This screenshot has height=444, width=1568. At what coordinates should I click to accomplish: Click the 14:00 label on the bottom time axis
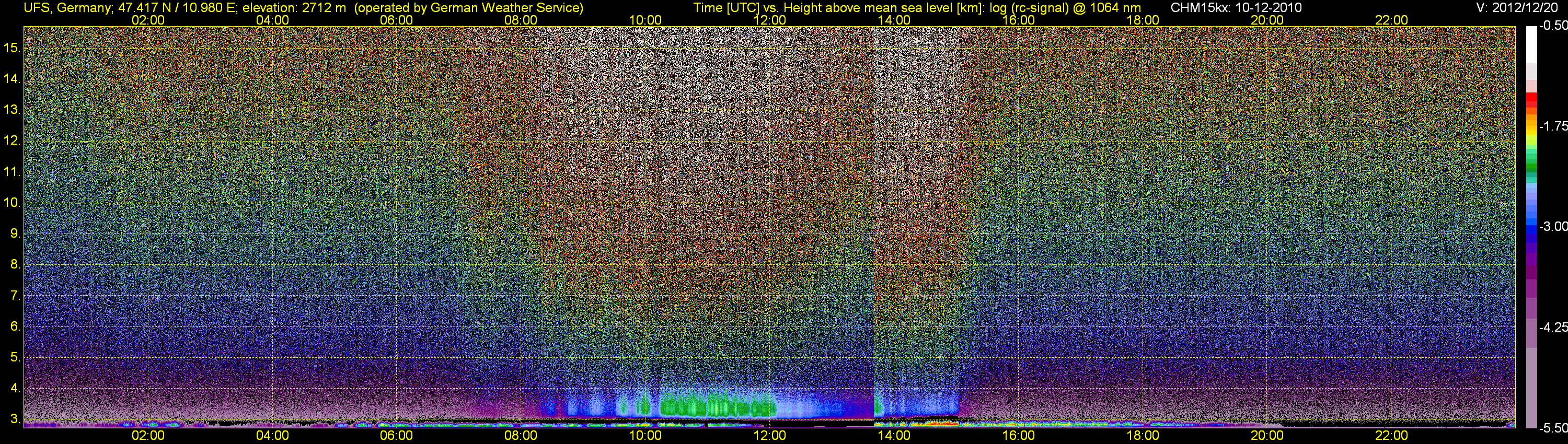[x=894, y=436]
